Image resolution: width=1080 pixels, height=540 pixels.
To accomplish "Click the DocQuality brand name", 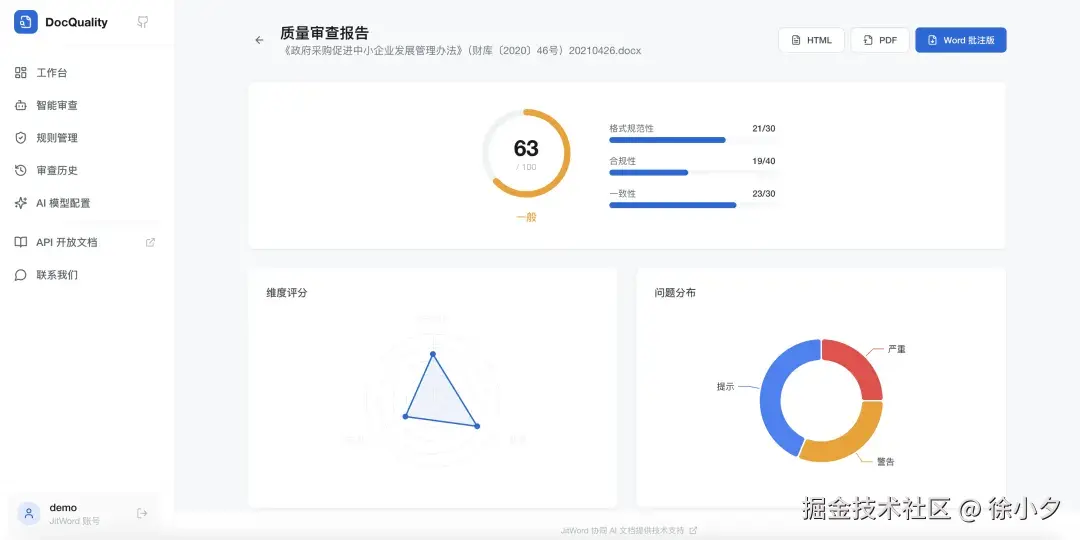I will (x=76, y=22).
